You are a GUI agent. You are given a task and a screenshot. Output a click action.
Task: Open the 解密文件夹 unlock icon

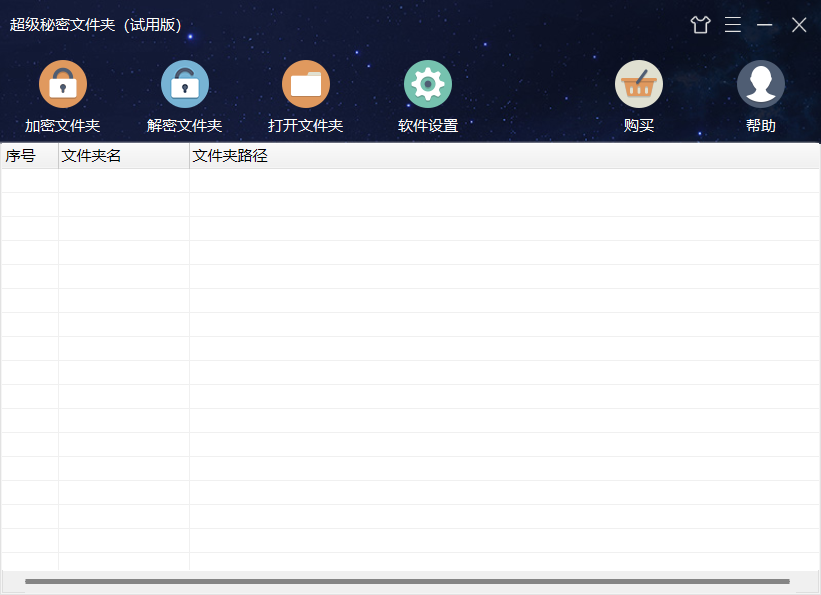[x=185, y=84]
